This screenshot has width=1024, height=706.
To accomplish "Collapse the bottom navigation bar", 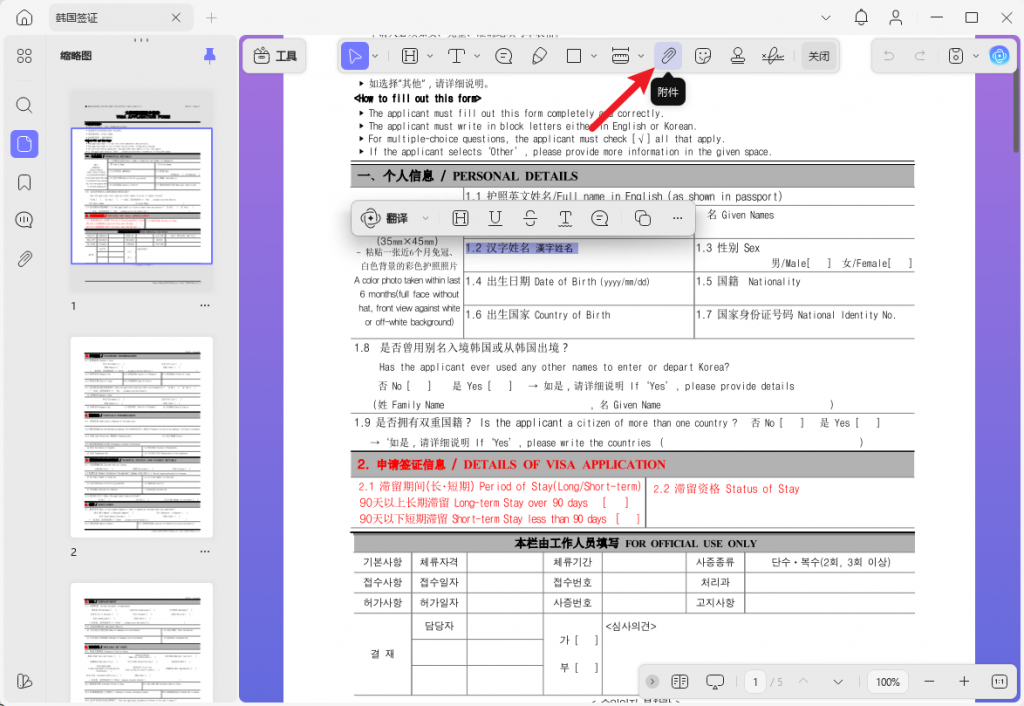I will tap(652, 682).
